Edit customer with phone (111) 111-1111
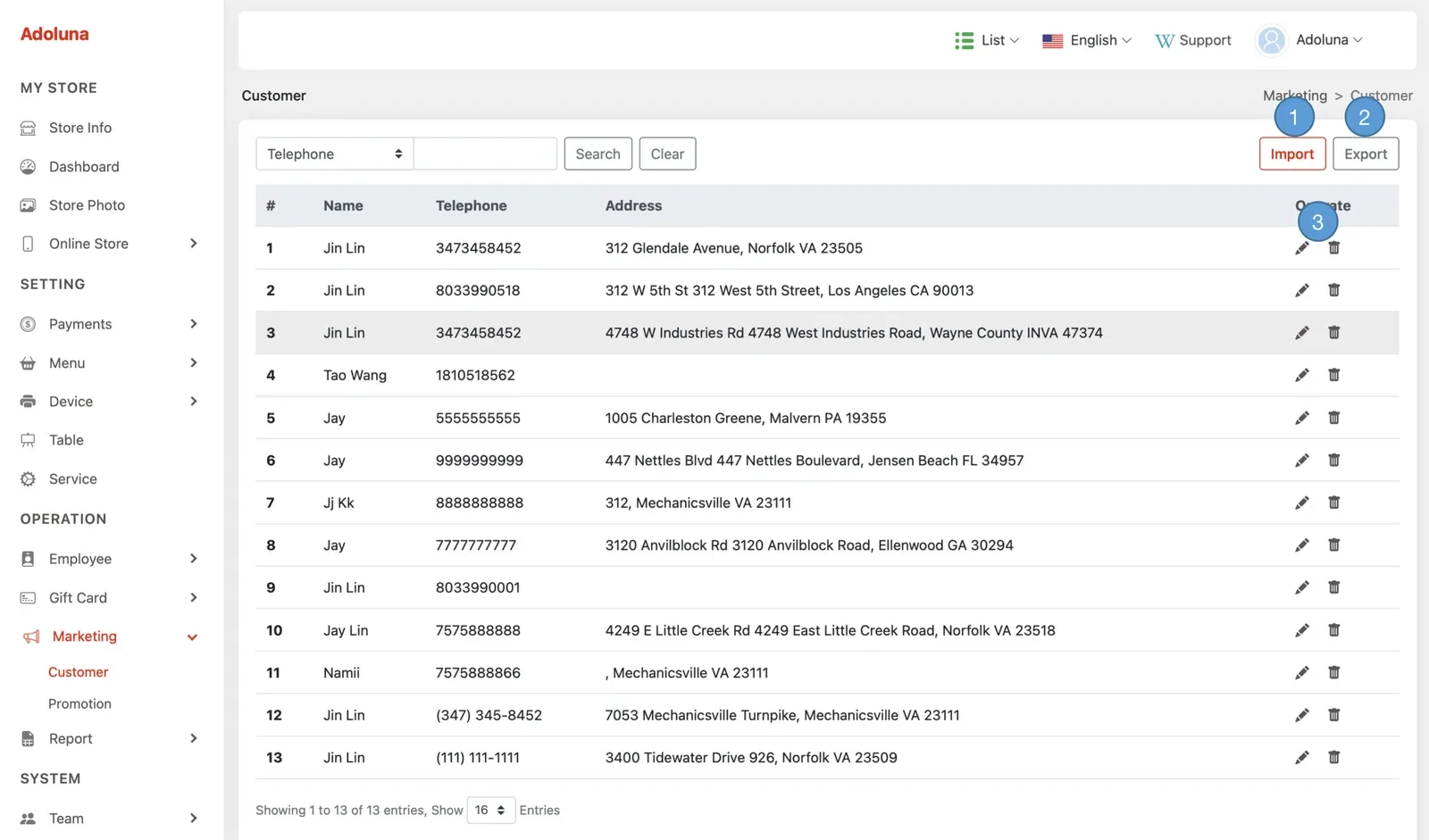1429x840 pixels. (1302, 758)
